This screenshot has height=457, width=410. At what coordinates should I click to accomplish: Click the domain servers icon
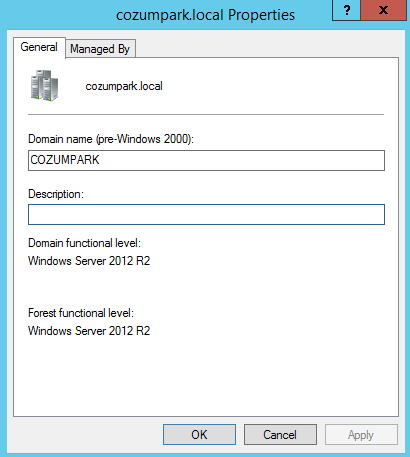click(x=44, y=85)
